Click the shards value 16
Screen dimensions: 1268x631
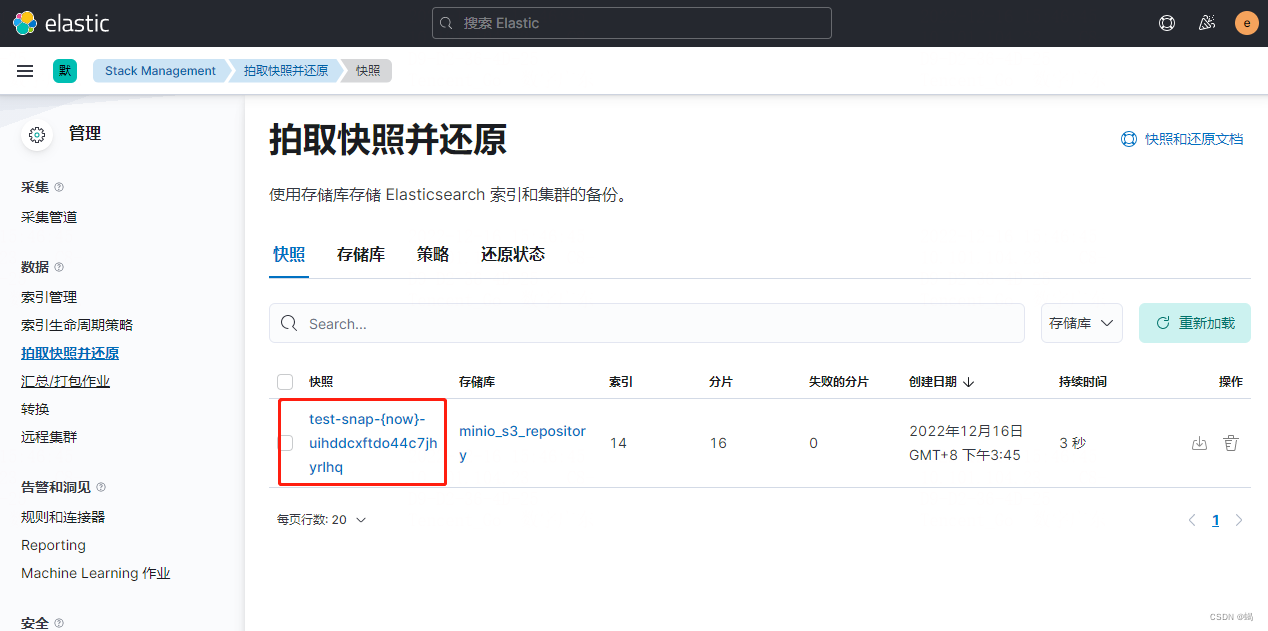718,443
